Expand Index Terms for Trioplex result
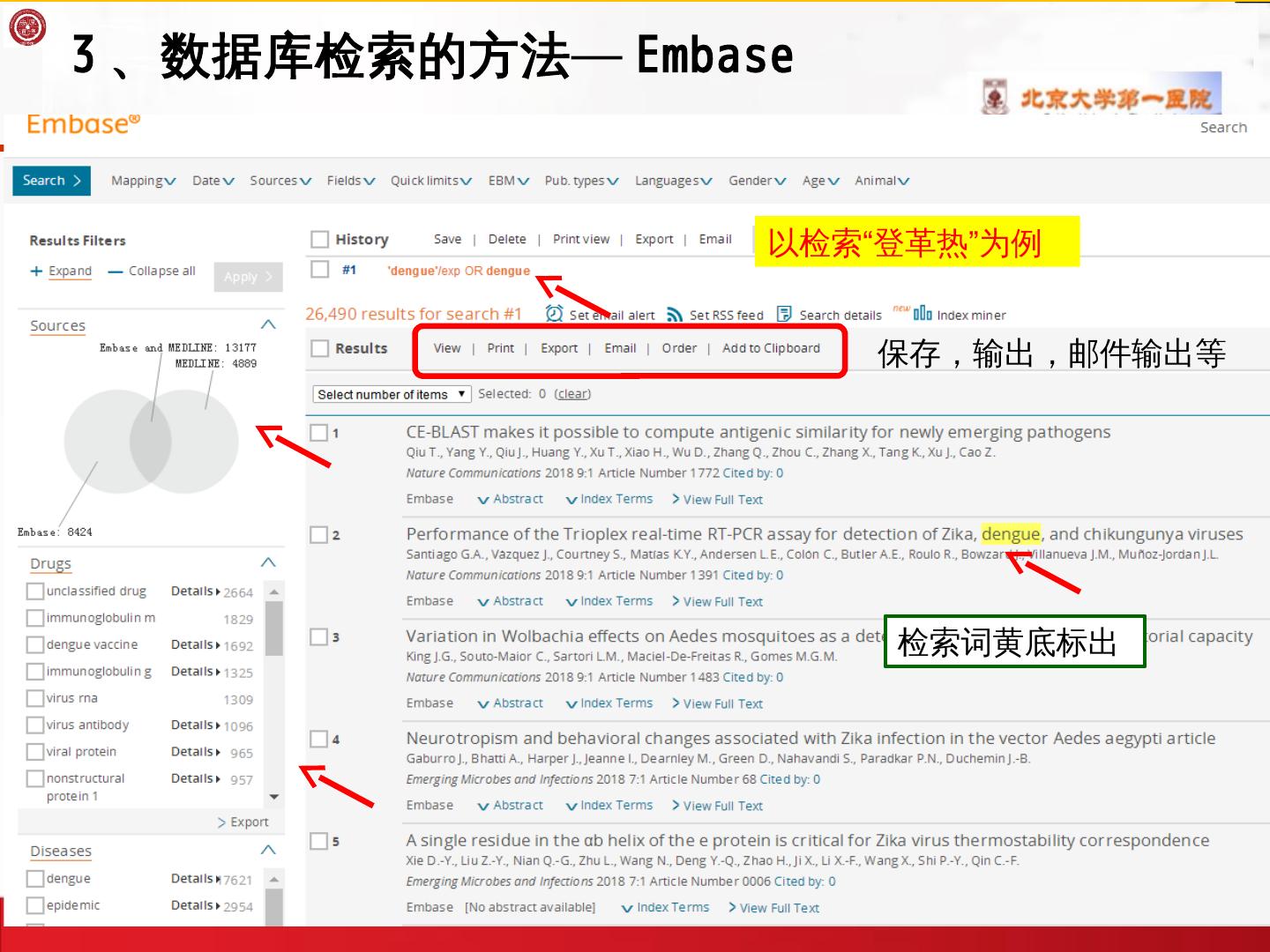Viewport: 1270px width, 952px height. [x=609, y=601]
